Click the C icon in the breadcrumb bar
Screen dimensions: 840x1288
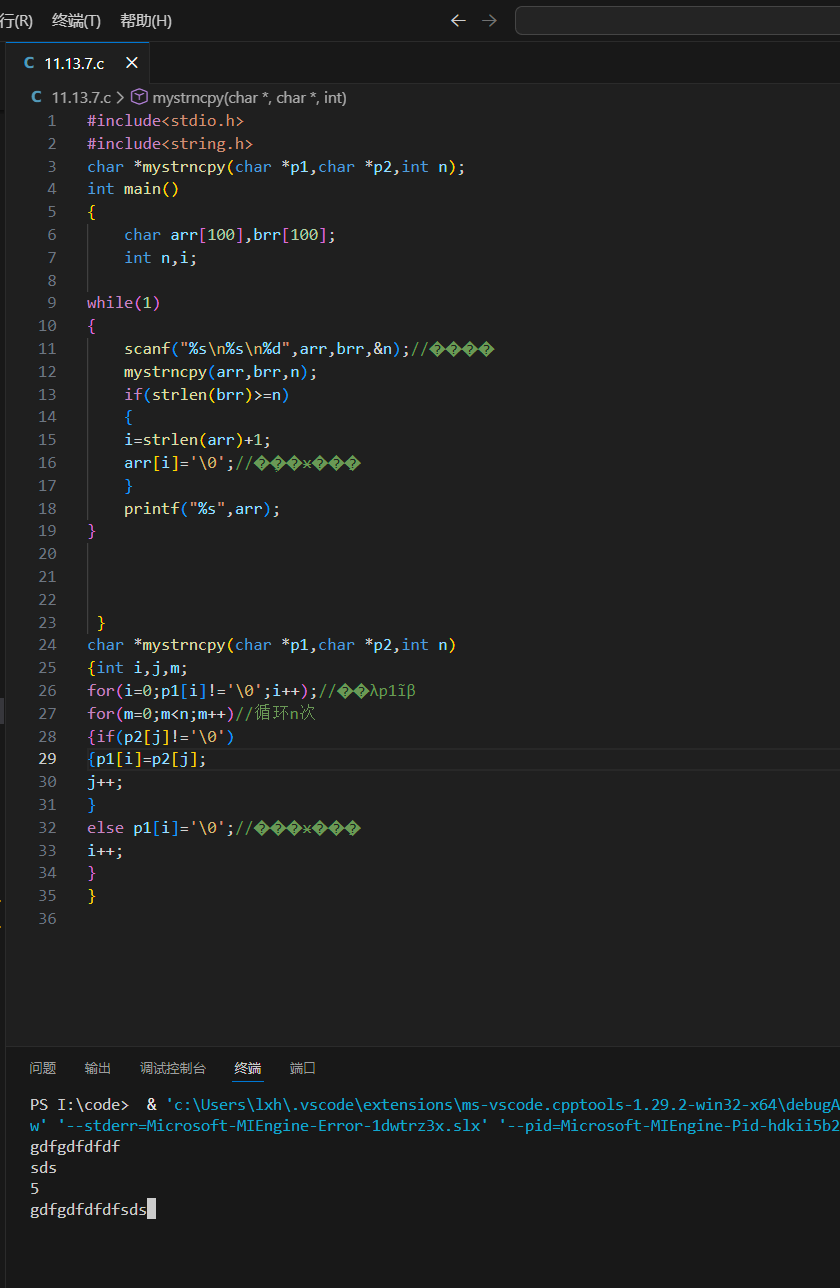click(x=36, y=97)
